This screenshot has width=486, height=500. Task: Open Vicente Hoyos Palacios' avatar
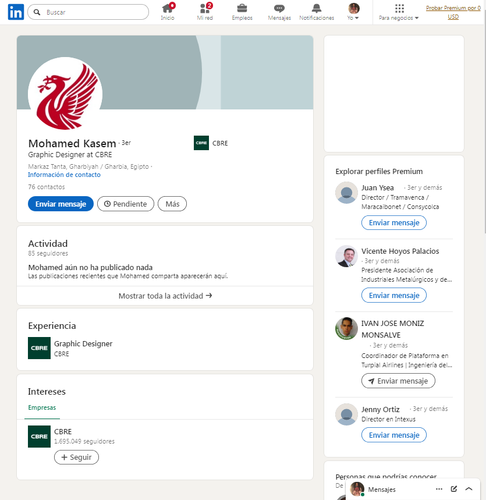[346, 256]
